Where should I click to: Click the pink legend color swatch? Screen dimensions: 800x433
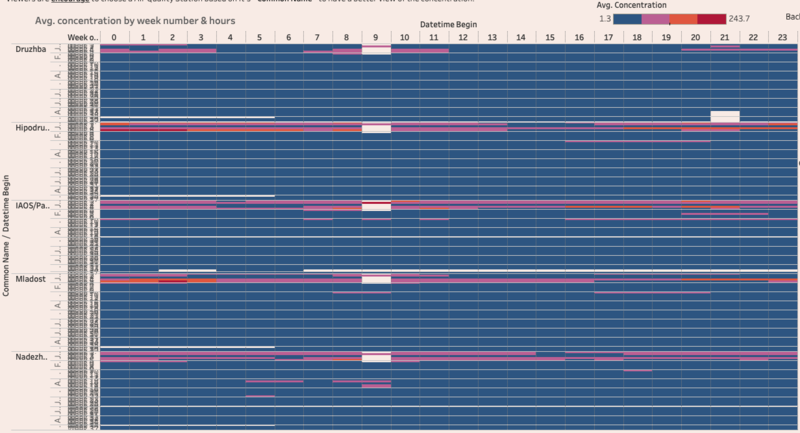[x=655, y=19]
